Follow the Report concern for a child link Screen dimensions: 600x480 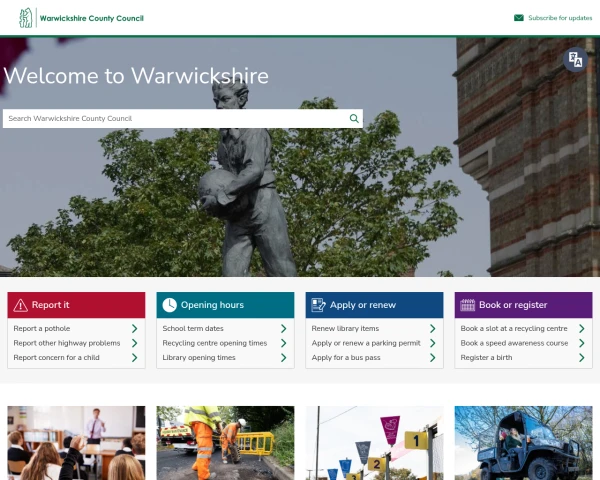point(56,358)
